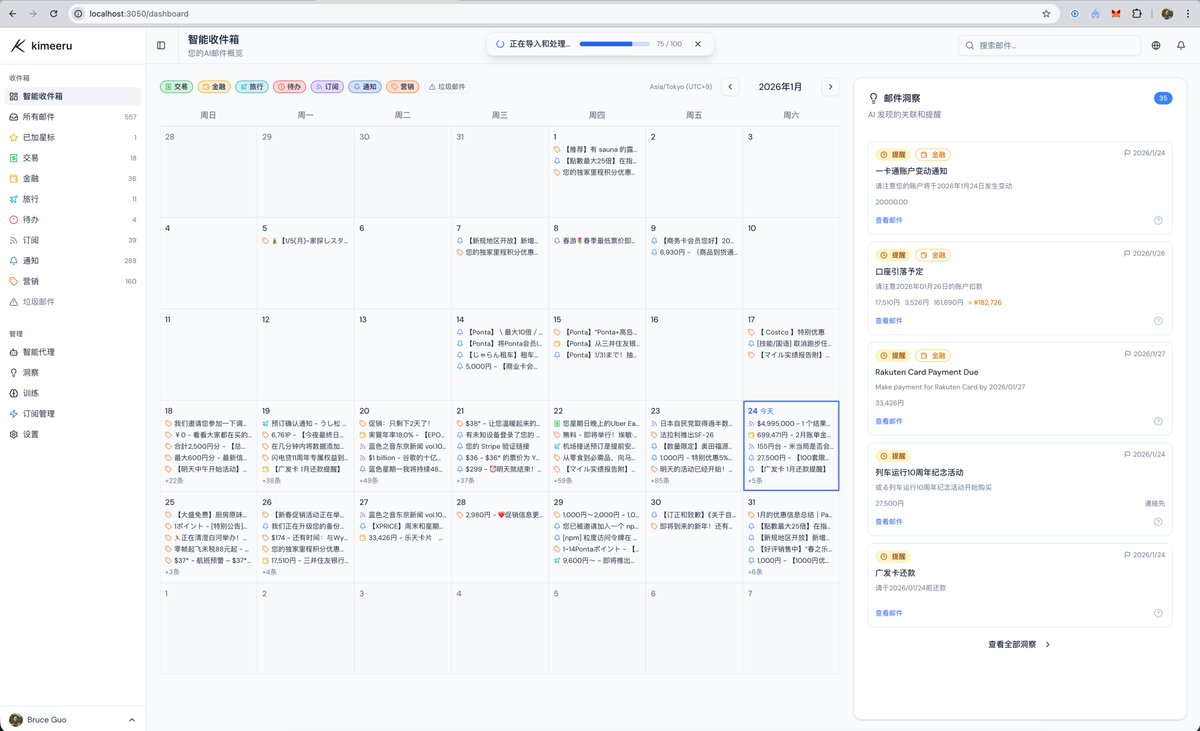Toggle the 待办 category filter
Image resolution: width=1200 pixels, height=731 pixels.
pyautogui.click(x=289, y=87)
